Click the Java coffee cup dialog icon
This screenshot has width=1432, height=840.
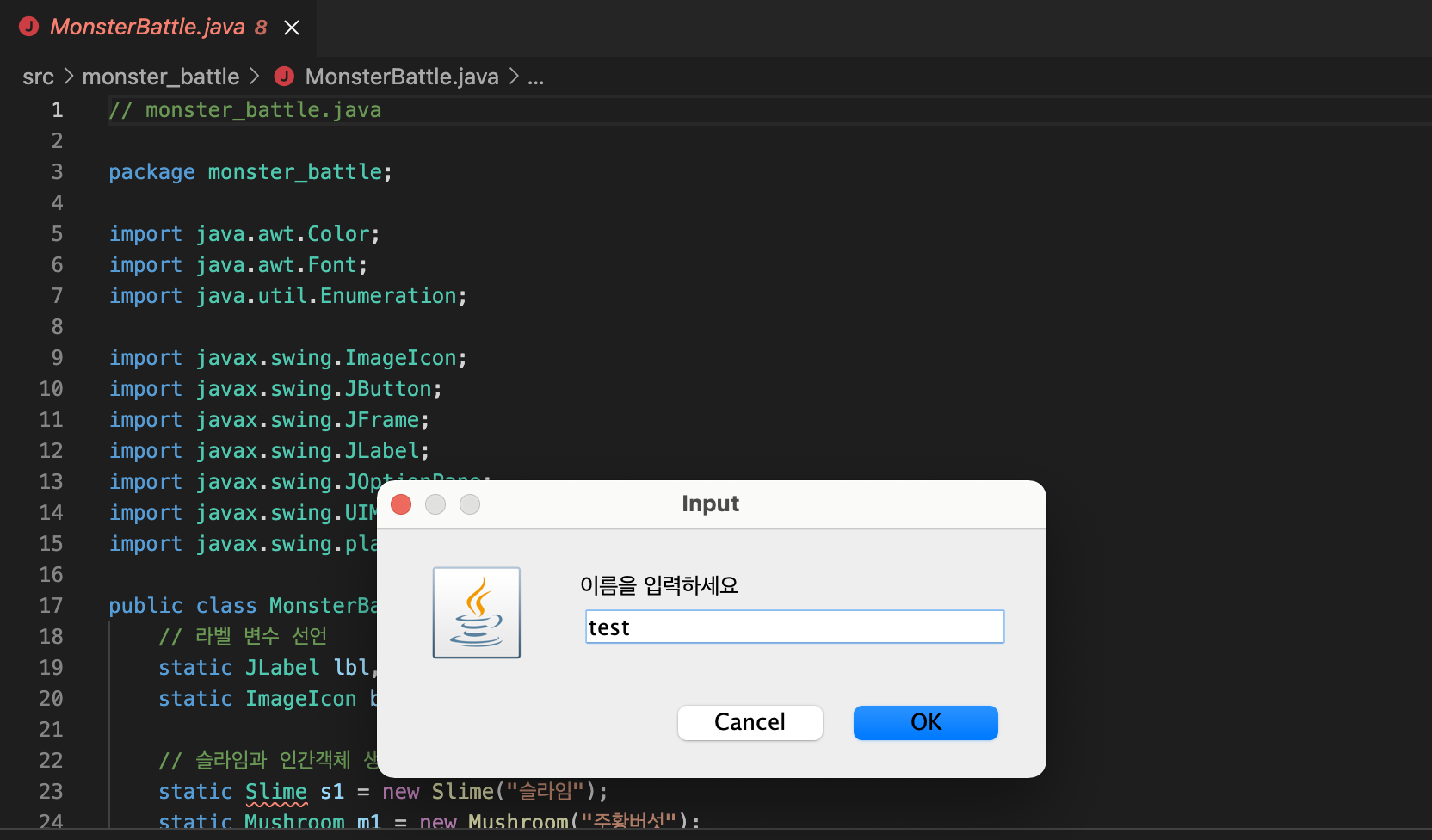click(477, 612)
